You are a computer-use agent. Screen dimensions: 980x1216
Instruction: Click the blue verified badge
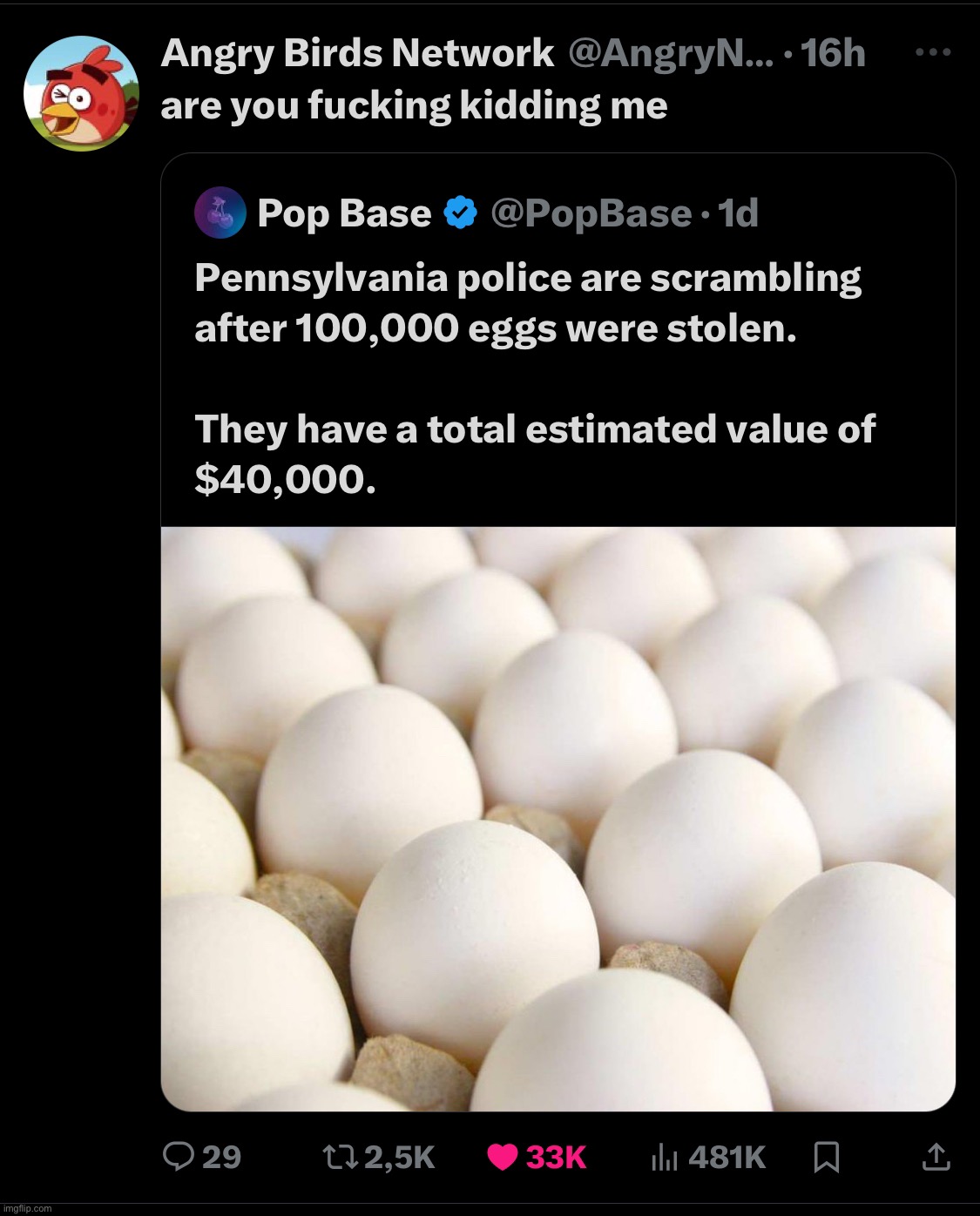pos(461,213)
